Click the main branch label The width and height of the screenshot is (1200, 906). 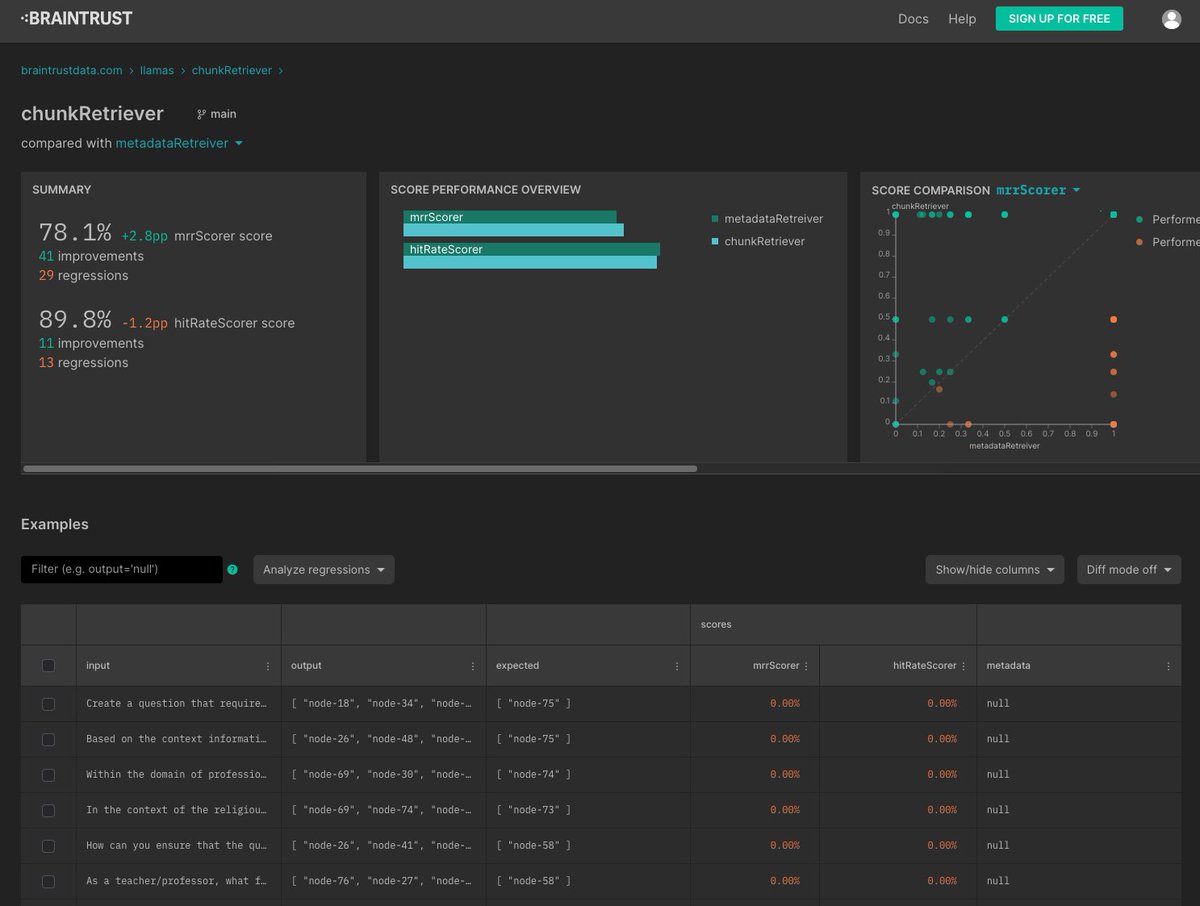click(x=223, y=114)
